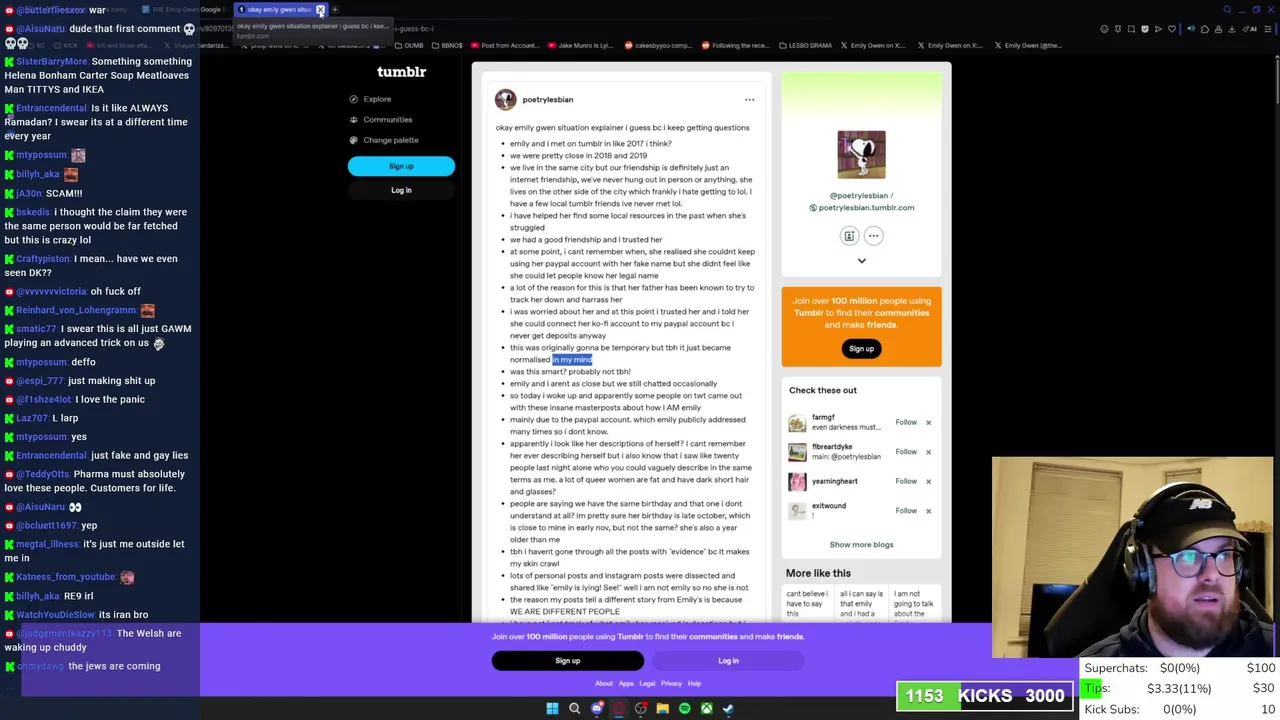Open the emoji picker icon in browser toolbar
1280x720 pixels.
coord(1104,29)
